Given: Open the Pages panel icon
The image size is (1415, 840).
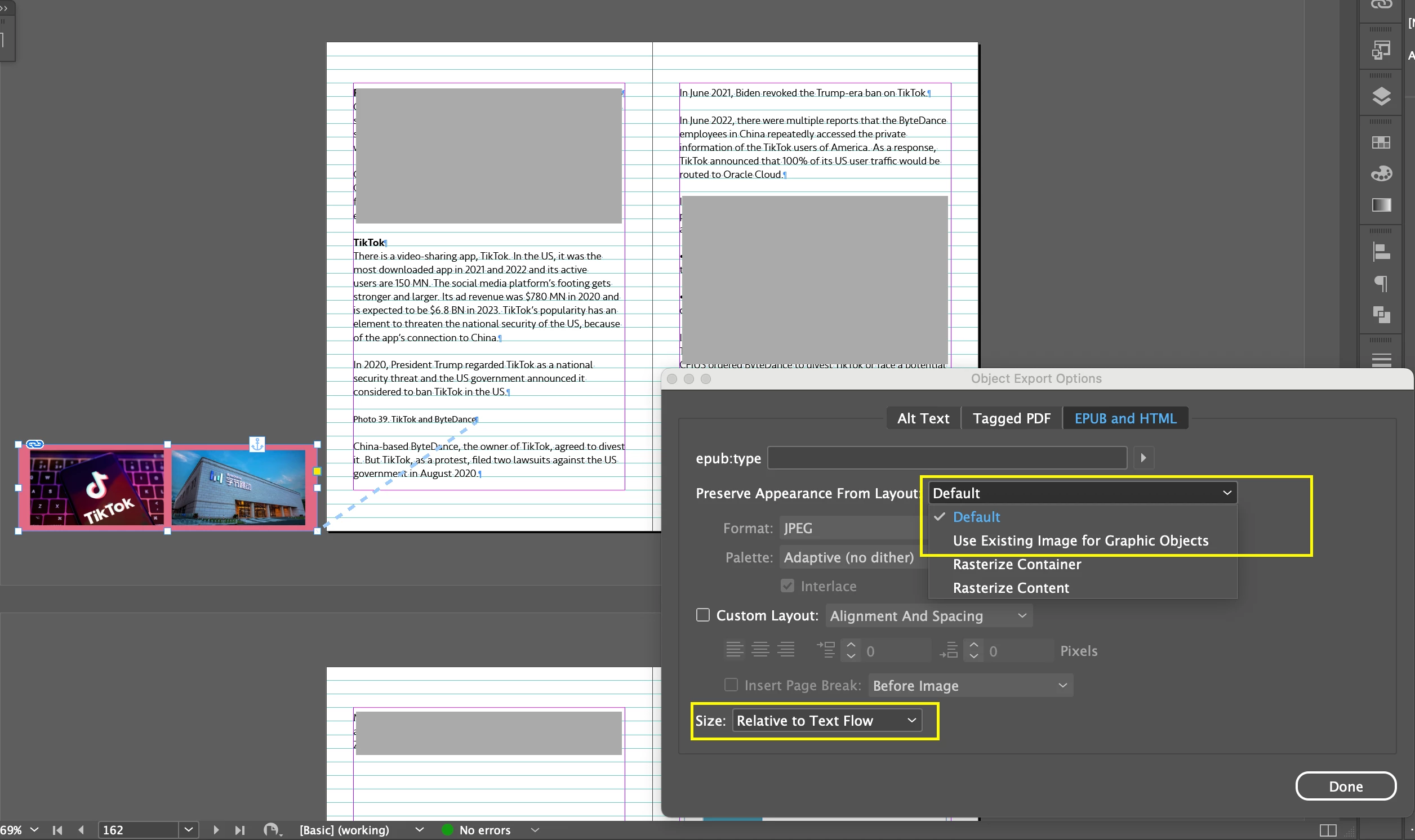Looking at the screenshot, I should (x=1381, y=50).
